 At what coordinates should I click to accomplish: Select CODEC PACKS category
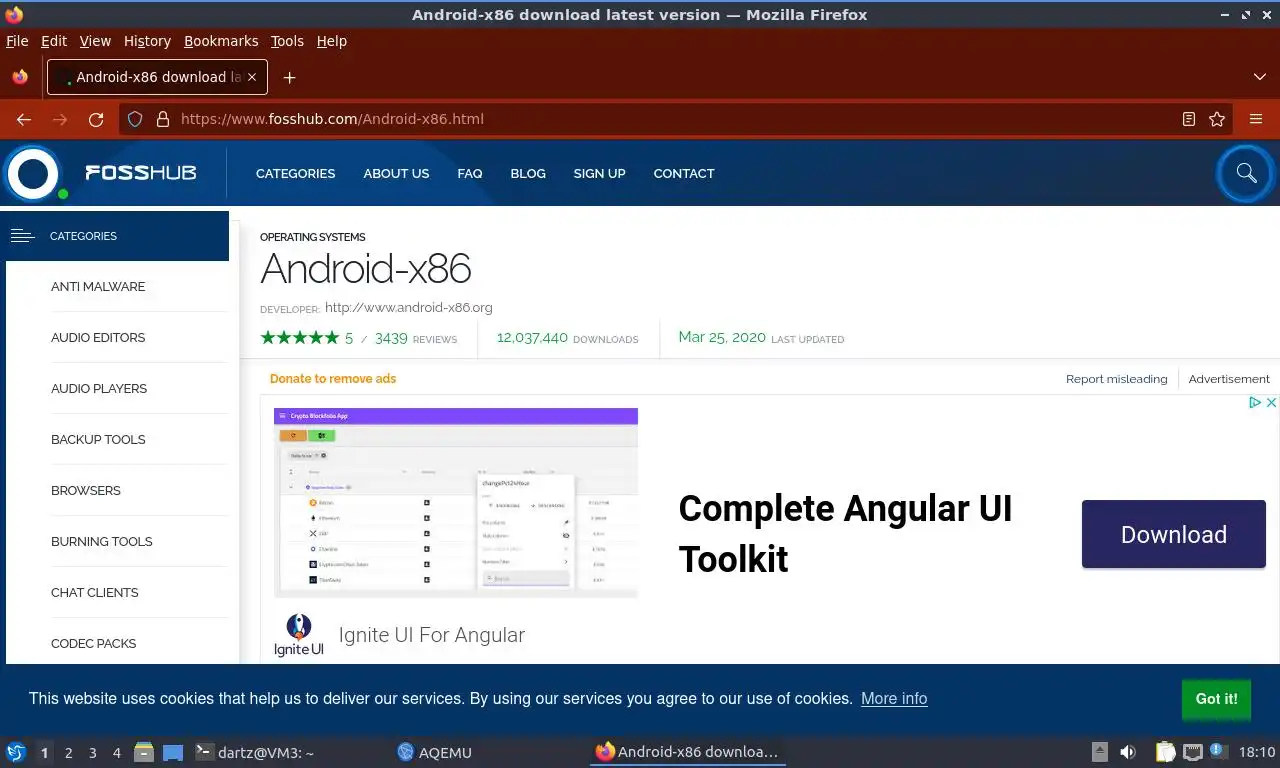[x=94, y=643]
